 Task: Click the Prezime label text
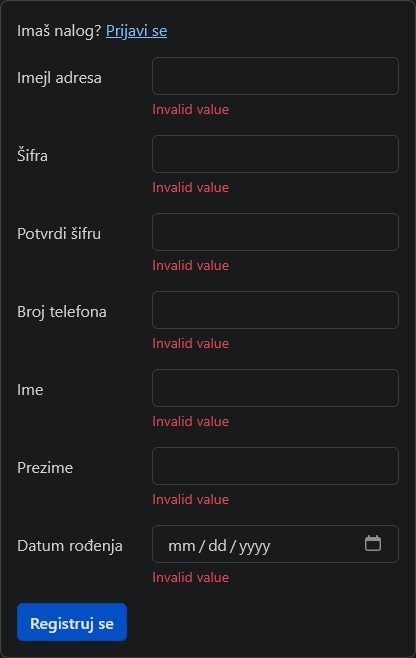45,468
